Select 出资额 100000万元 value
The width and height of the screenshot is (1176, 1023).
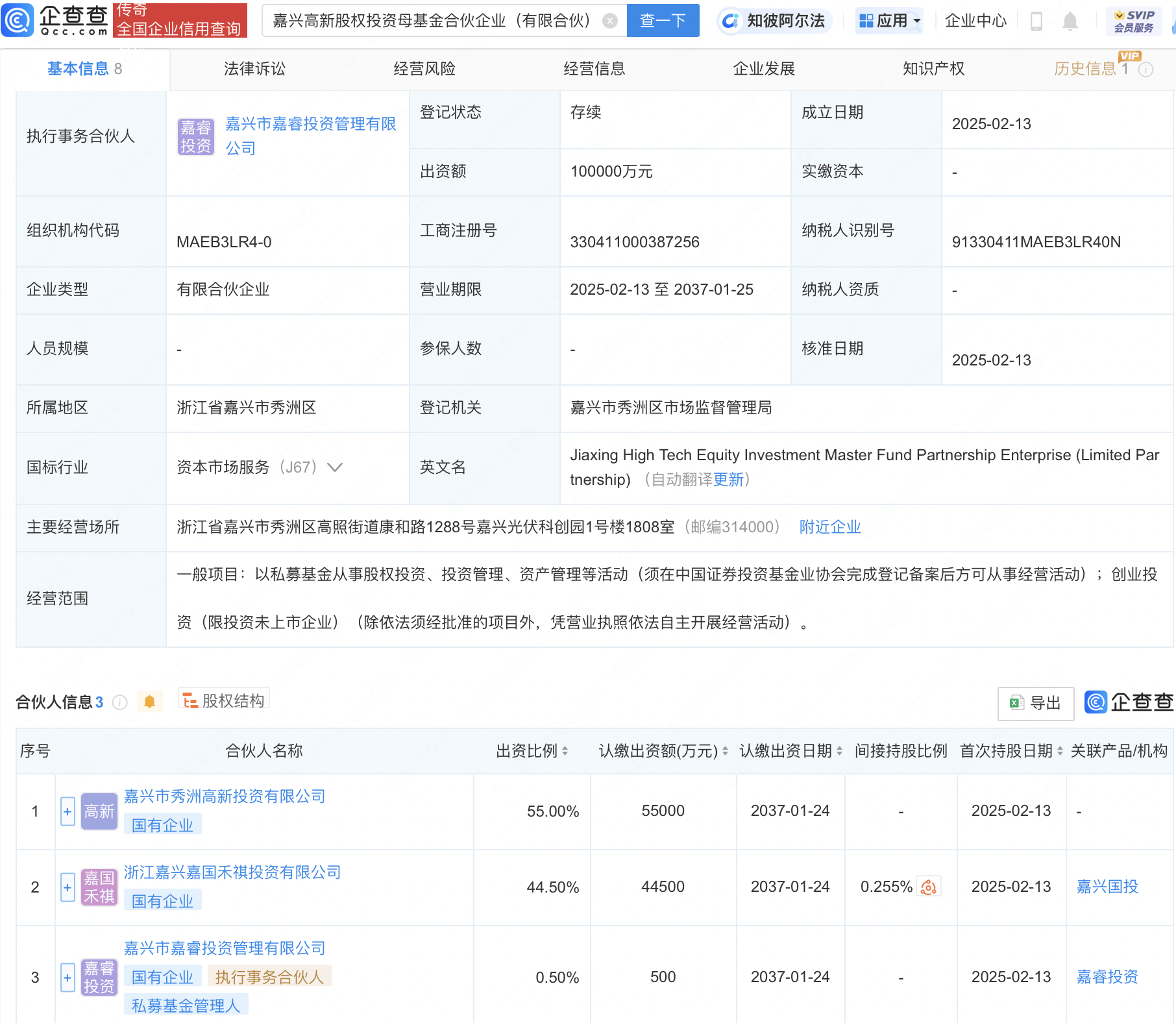point(611,171)
